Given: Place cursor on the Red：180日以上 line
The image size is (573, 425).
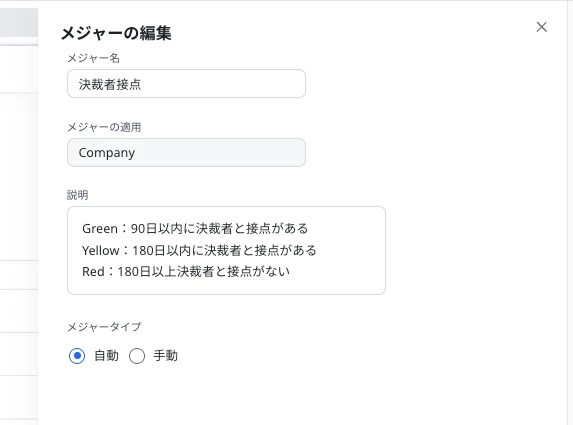Looking at the screenshot, I should pos(186,272).
